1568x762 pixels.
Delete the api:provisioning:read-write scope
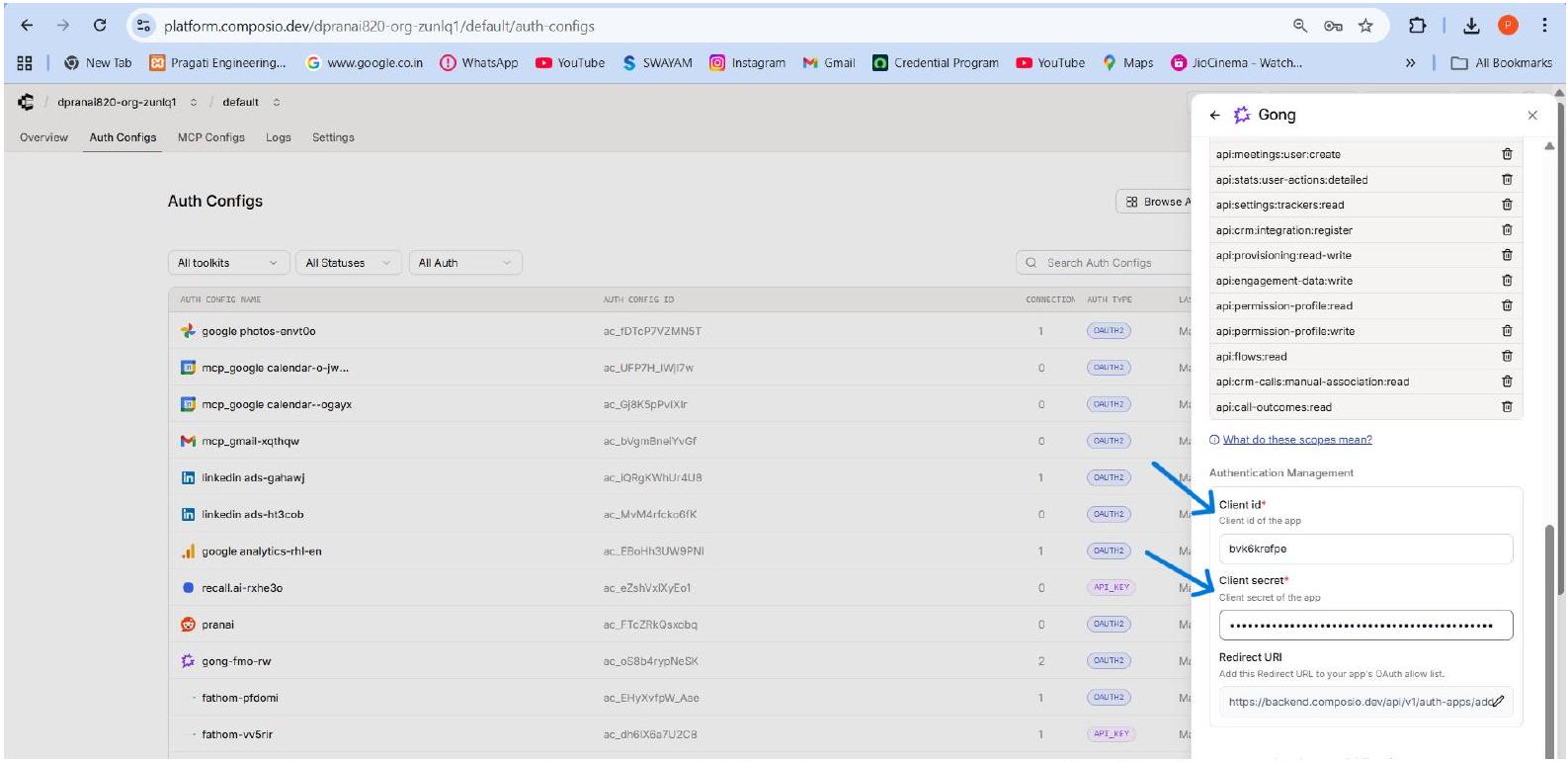click(x=1506, y=255)
